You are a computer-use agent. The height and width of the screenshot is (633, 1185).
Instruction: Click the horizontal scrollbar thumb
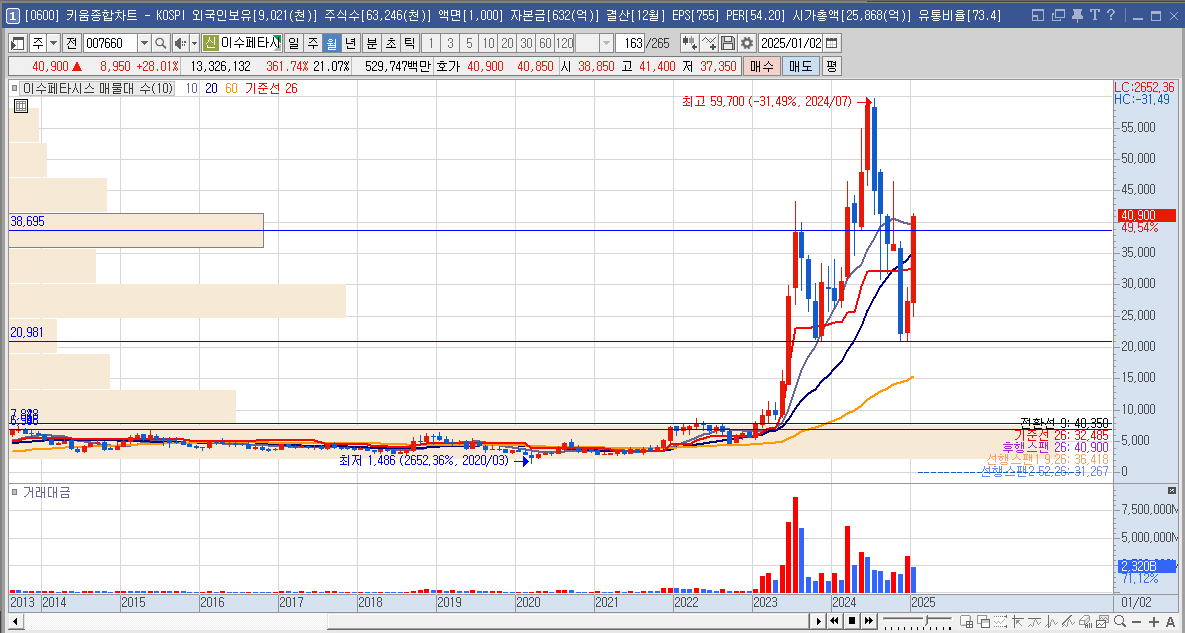[x=568, y=621]
